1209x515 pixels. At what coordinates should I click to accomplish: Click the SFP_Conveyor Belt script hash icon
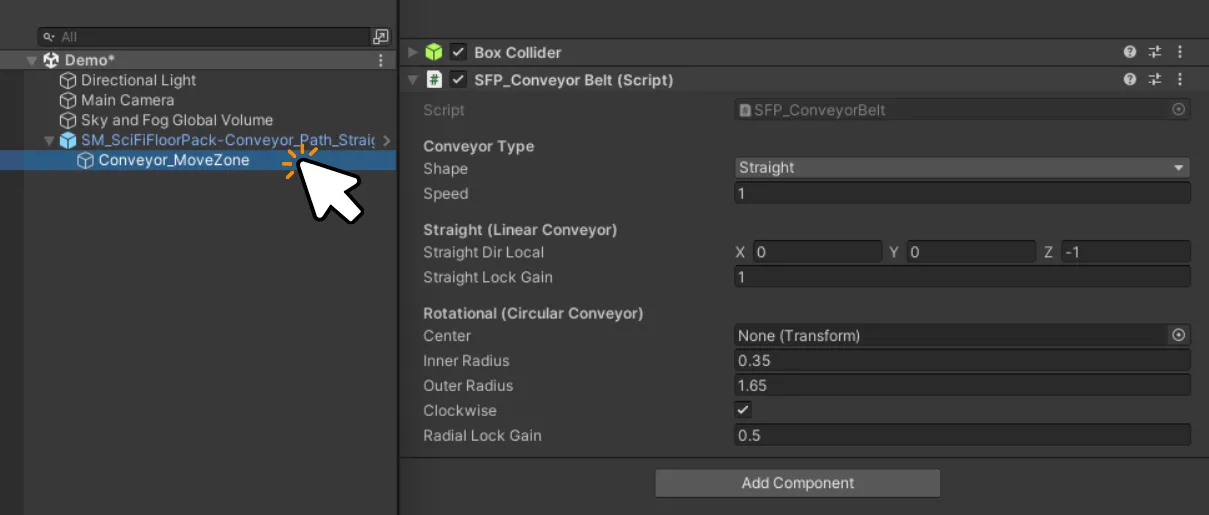(434, 79)
